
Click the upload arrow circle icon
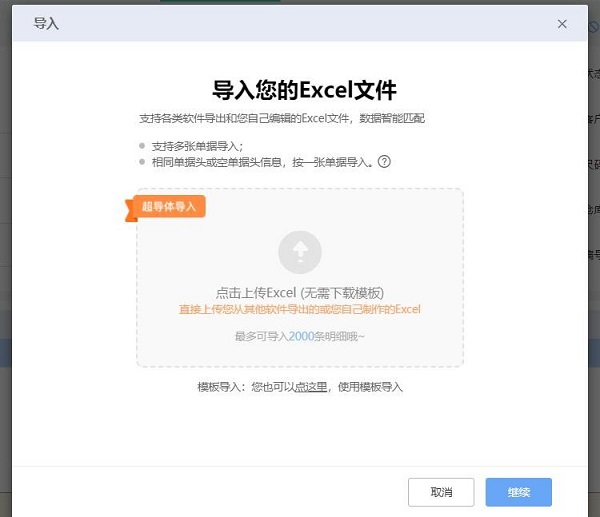300,252
